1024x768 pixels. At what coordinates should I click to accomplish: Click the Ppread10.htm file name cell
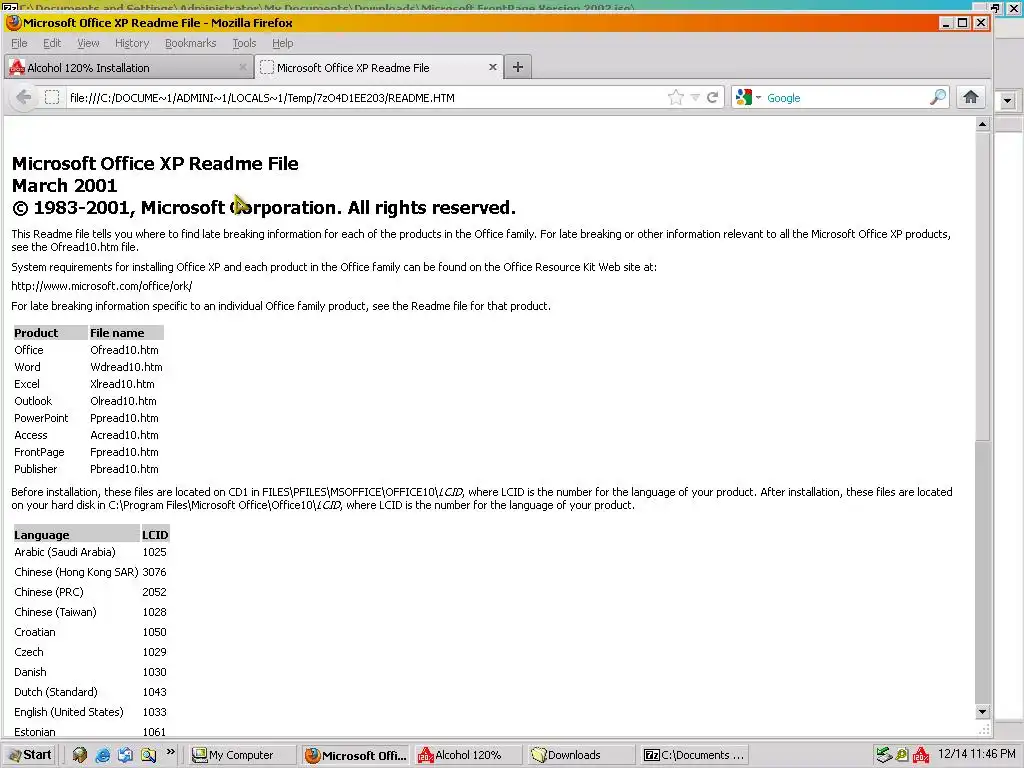[124, 418]
